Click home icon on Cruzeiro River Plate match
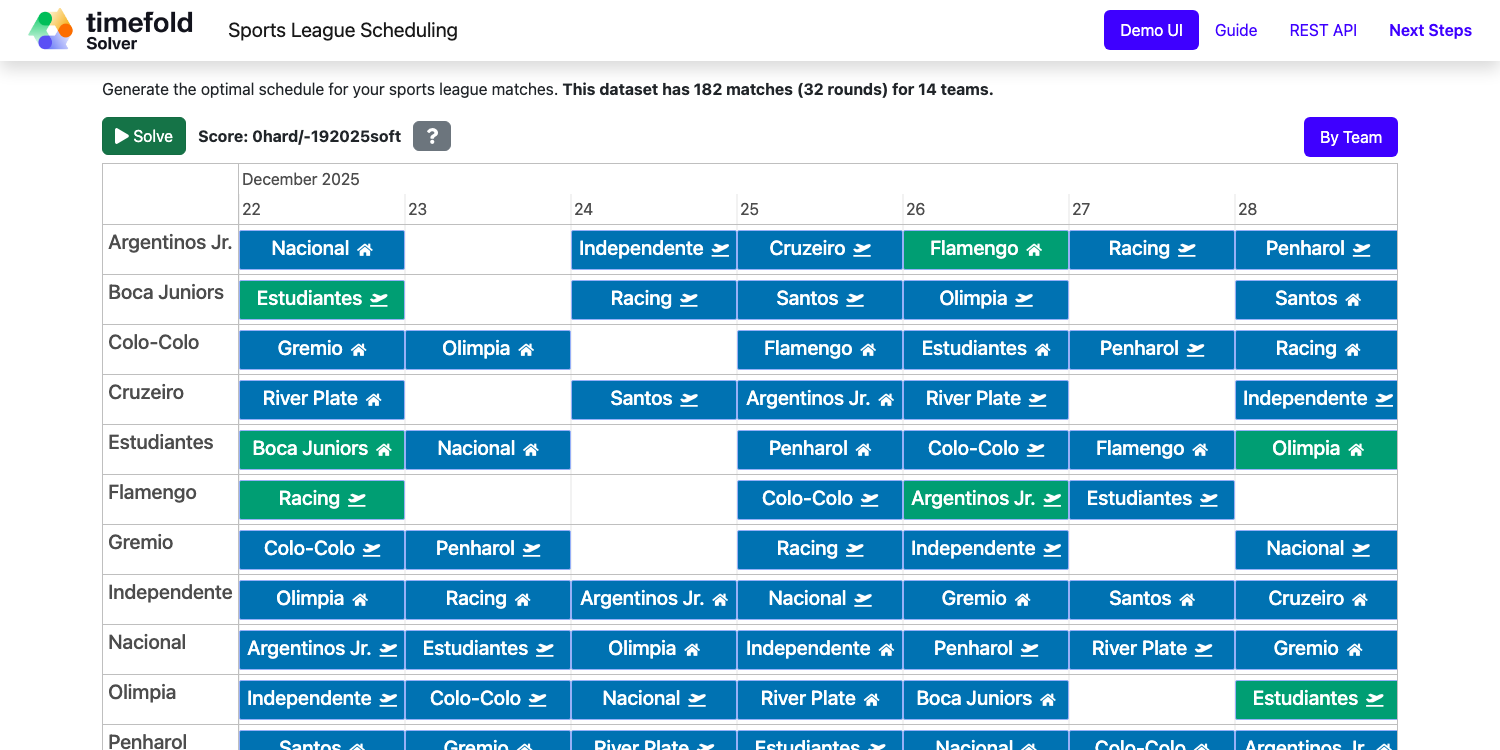Image resolution: width=1500 pixels, height=750 pixels. click(374, 400)
